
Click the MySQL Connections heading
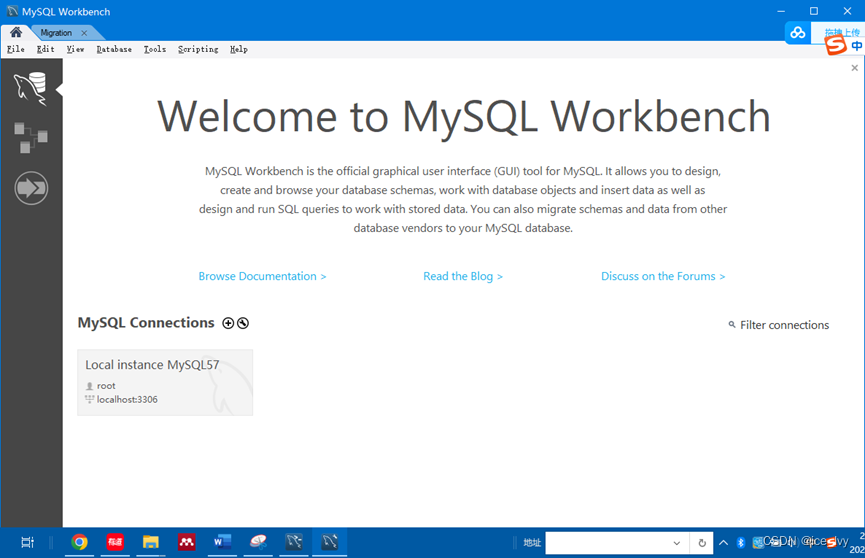coord(146,323)
